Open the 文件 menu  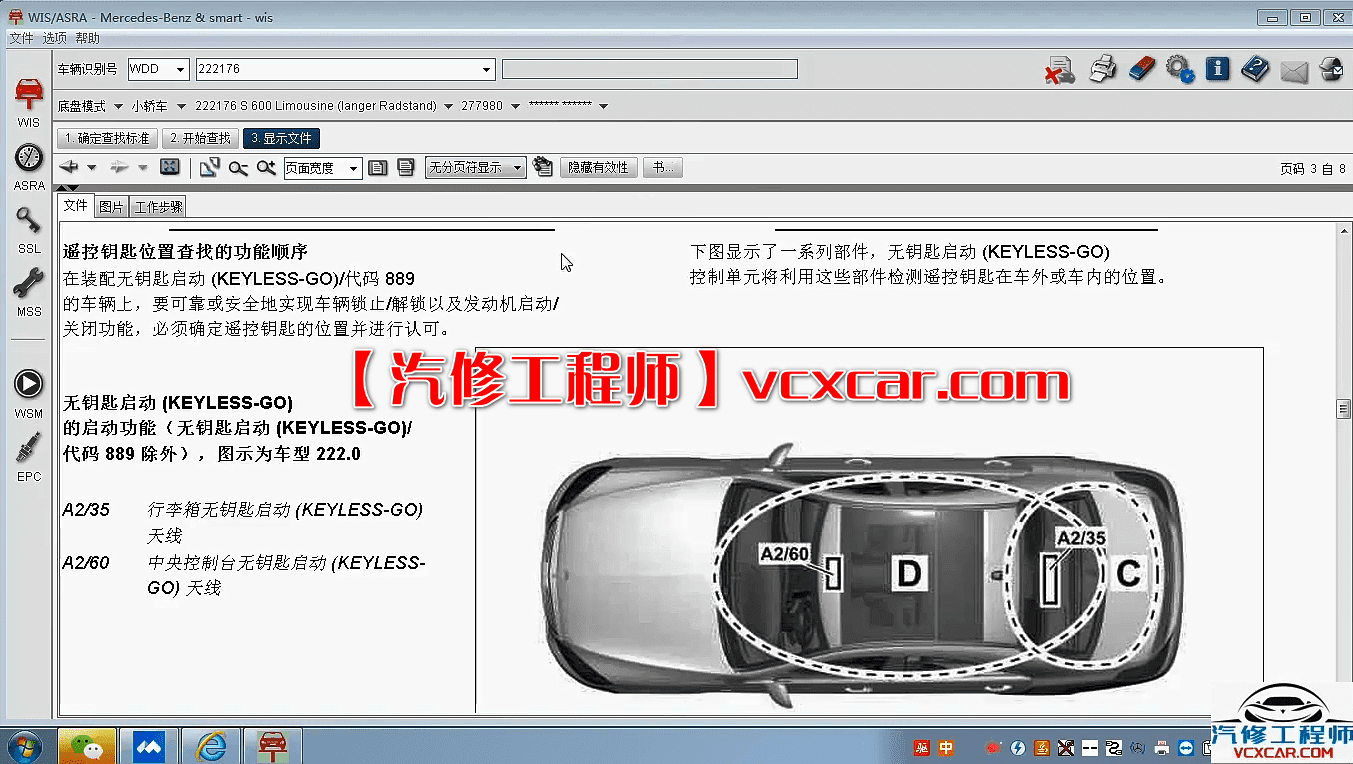[20, 37]
